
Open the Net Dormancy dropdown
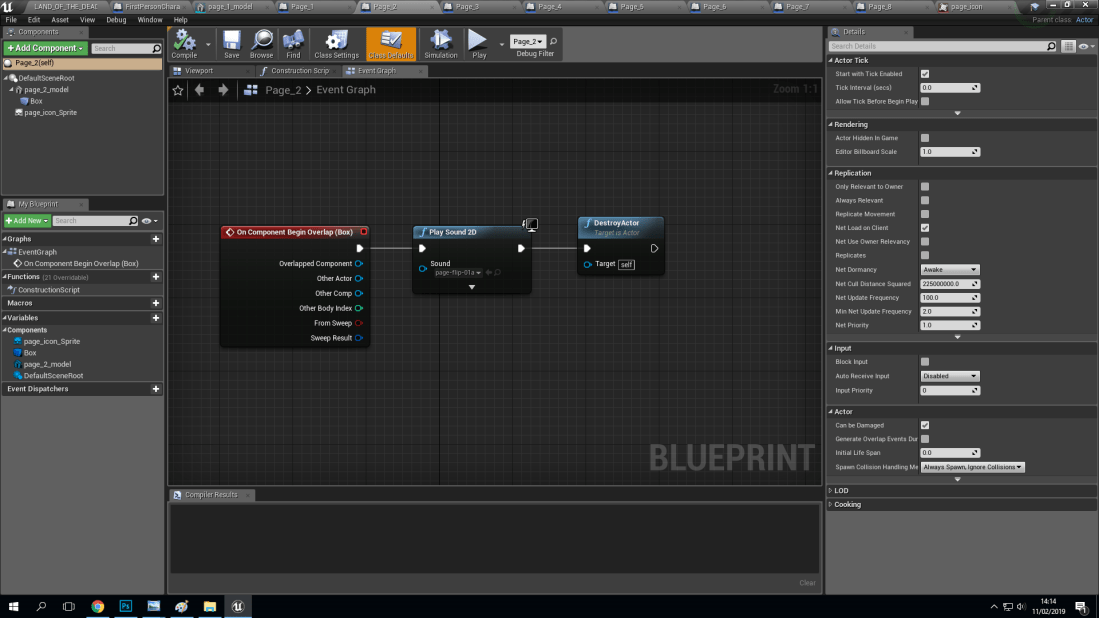(948, 269)
